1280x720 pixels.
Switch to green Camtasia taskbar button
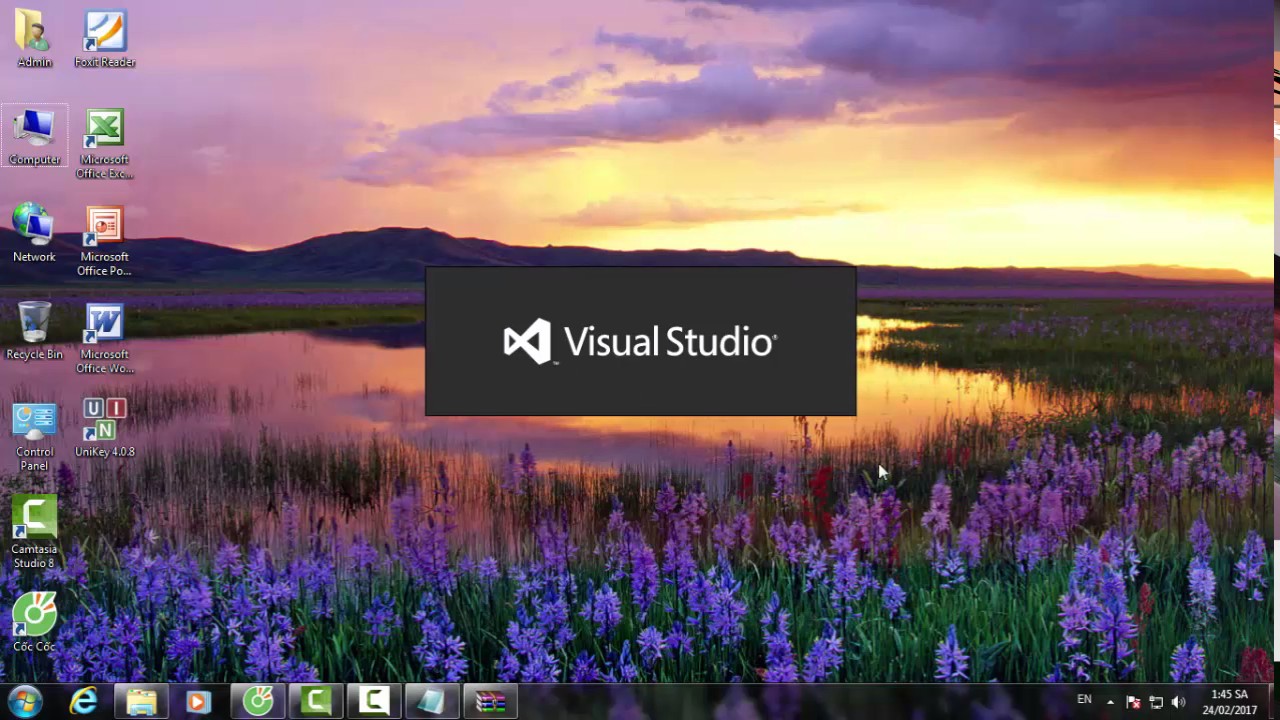[316, 702]
